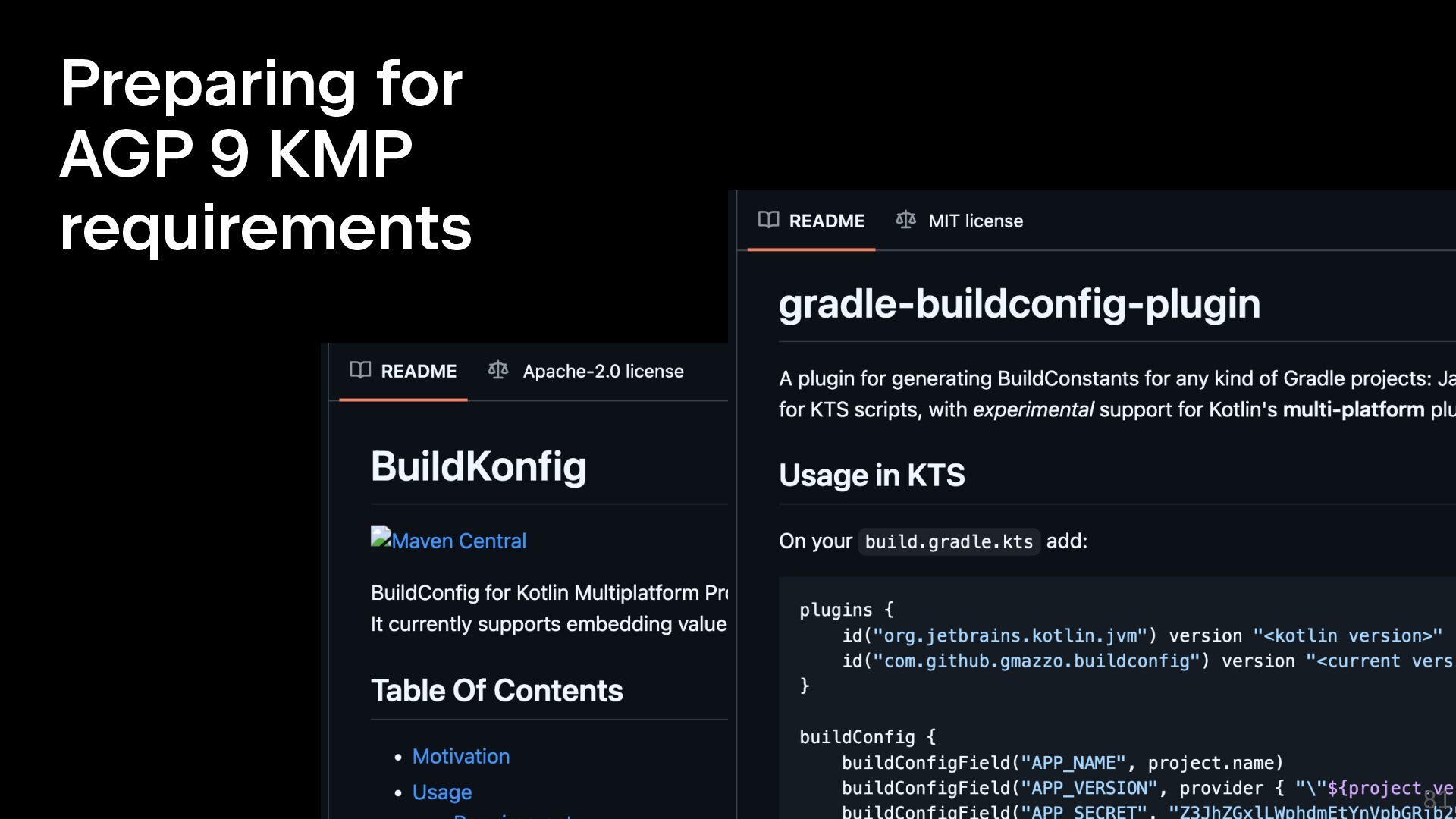Select the README tab above BuildKonfig
Viewport: 1456px width, 819px height.
[418, 371]
